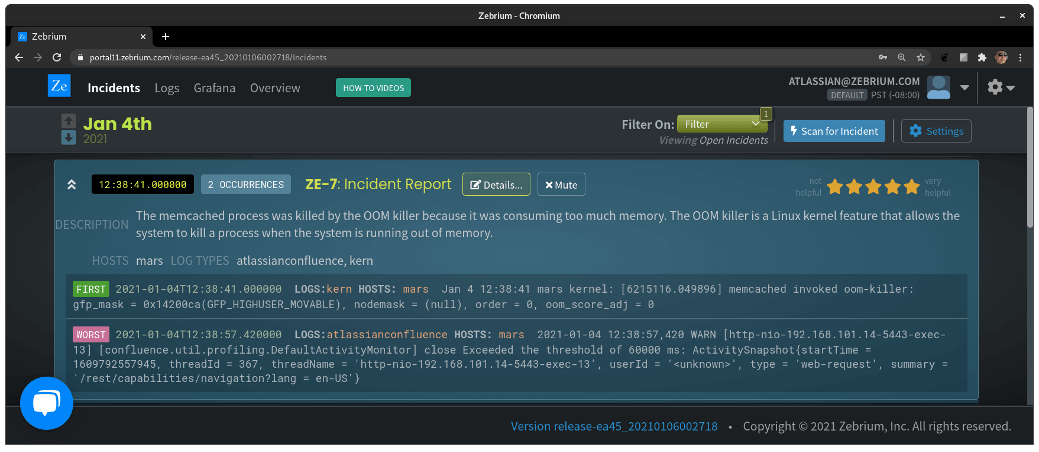Open the Overview page

275,87
